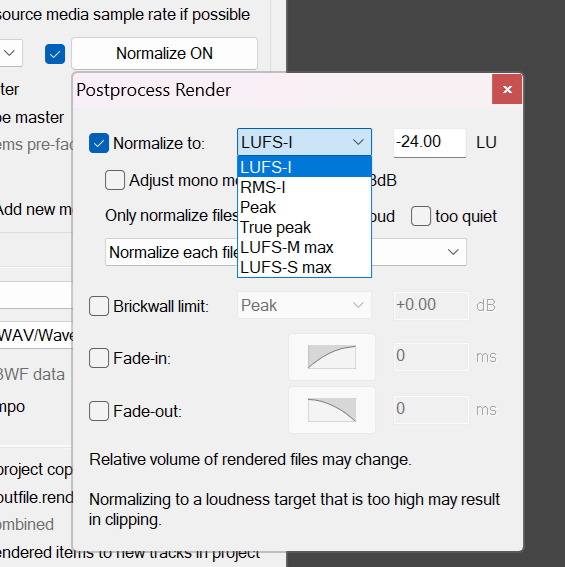Click the Normalize ON button
This screenshot has height=567, width=565.
point(165,54)
